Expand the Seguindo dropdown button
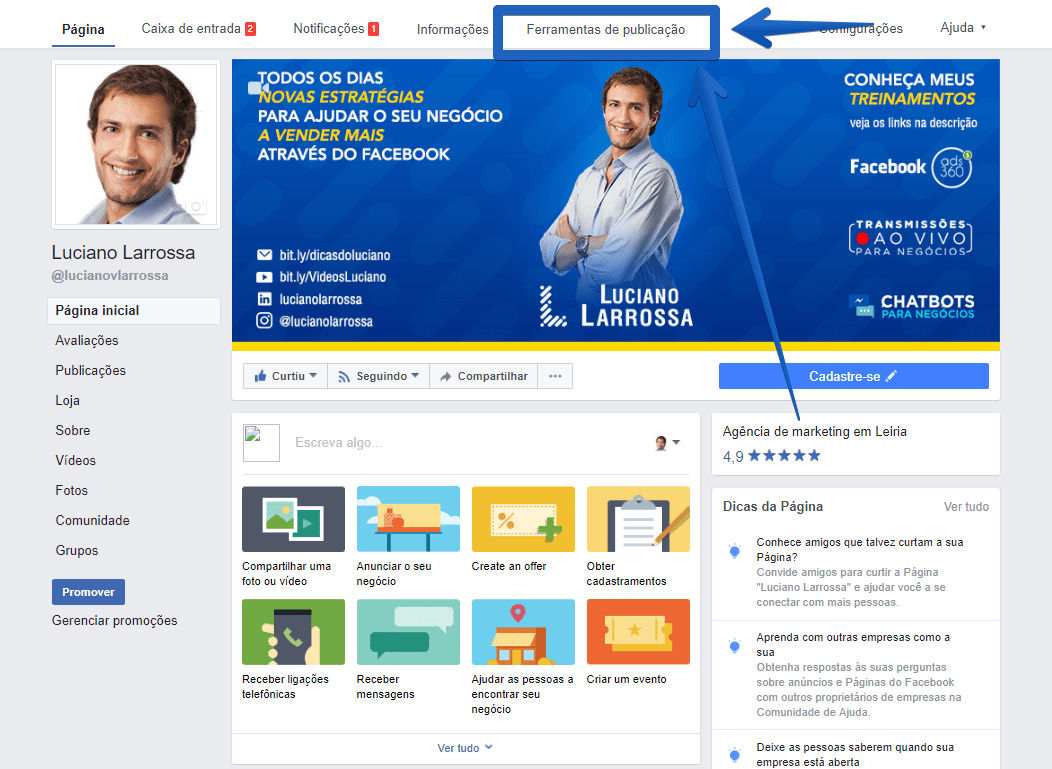This screenshot has width=1052, height=769. [x=378, y=376]
